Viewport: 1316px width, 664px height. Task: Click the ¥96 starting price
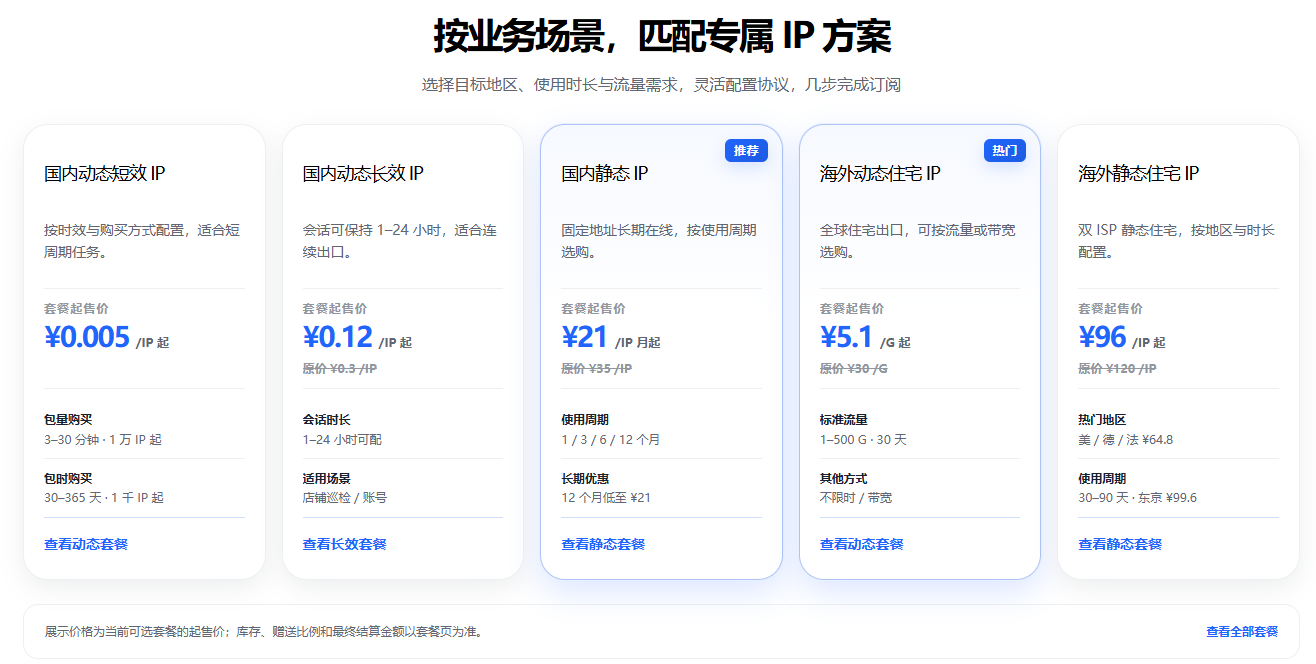[x=1102, y=337]
